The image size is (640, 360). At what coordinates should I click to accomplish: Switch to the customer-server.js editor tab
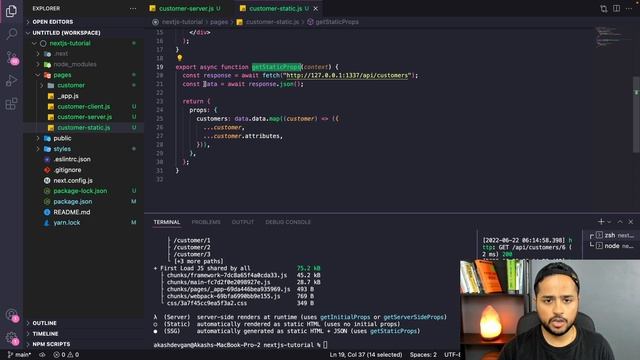coord(186,9)
